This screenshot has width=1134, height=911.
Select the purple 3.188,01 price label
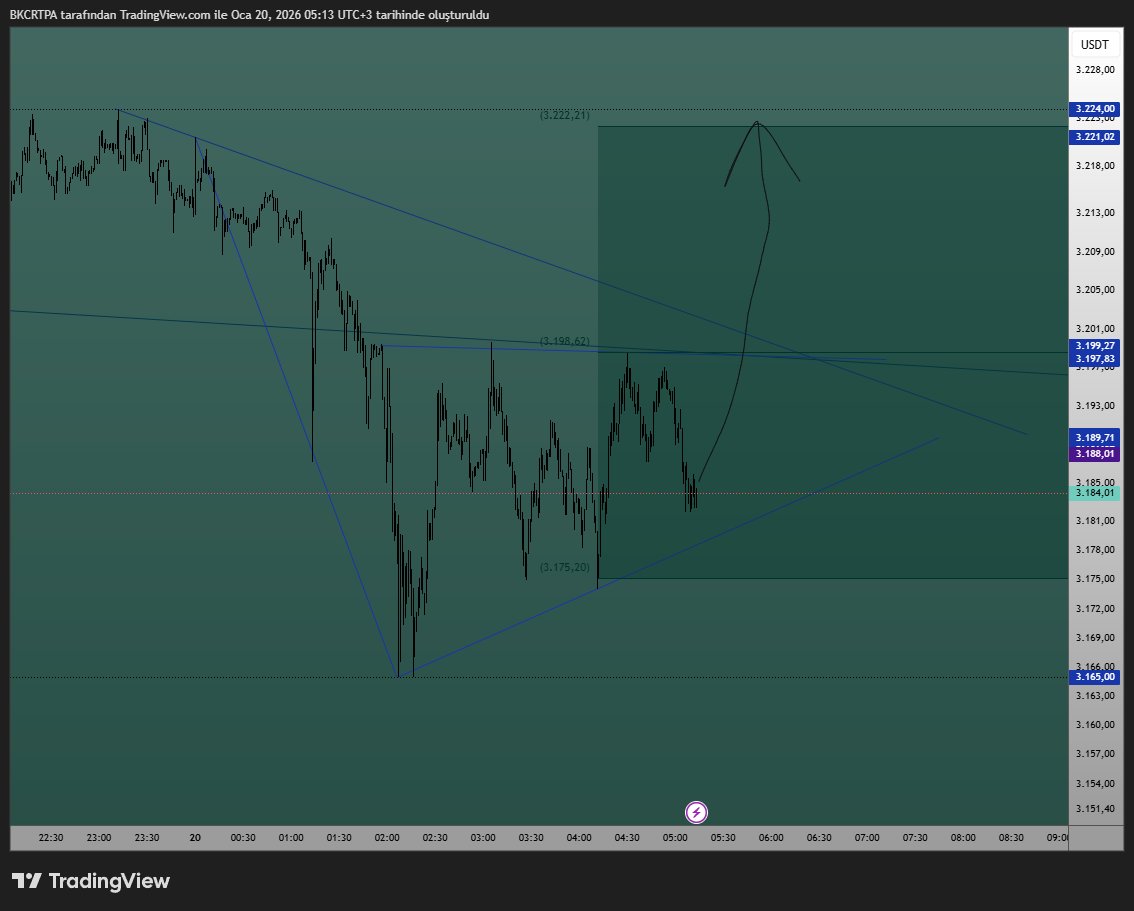(x=1094, y=453)
